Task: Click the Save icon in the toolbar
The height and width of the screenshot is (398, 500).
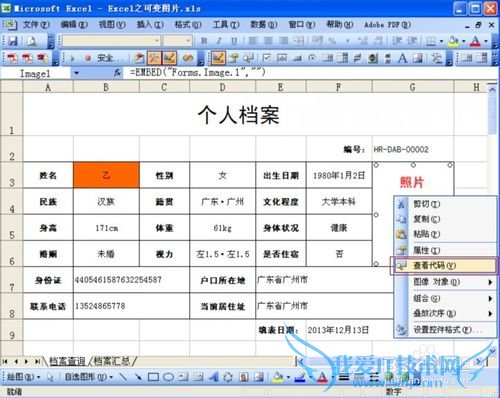Action: (13, 41)
